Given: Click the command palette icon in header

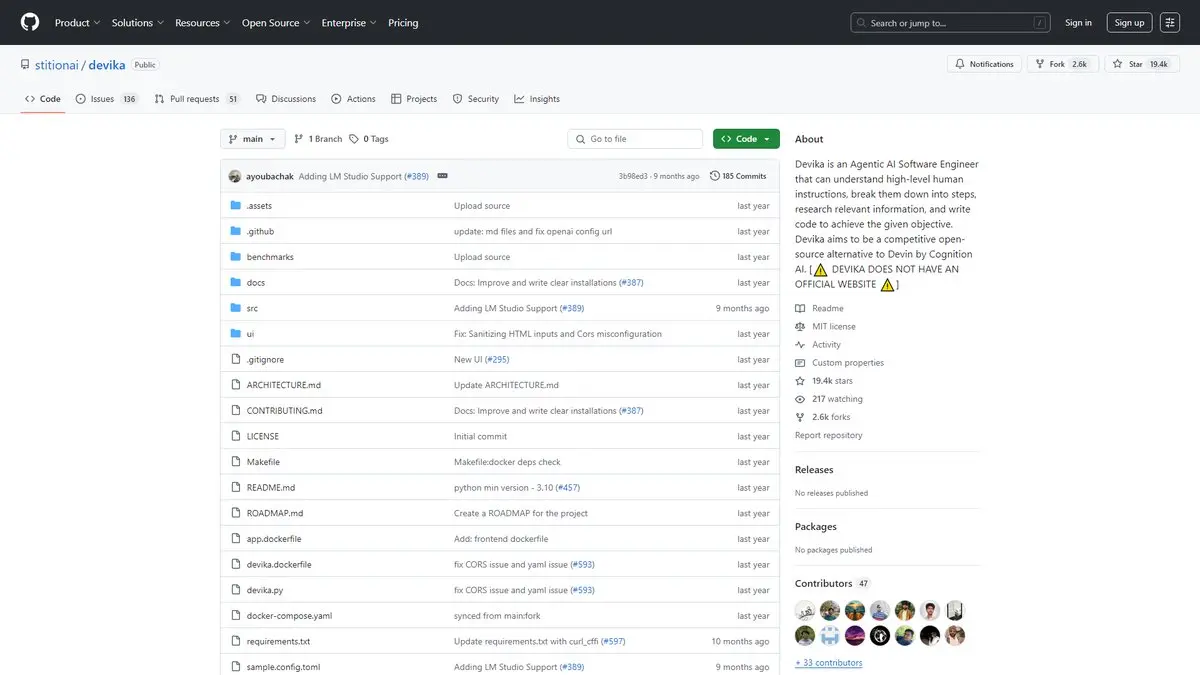Looking at the screenshot, I should click(1169, 22).
